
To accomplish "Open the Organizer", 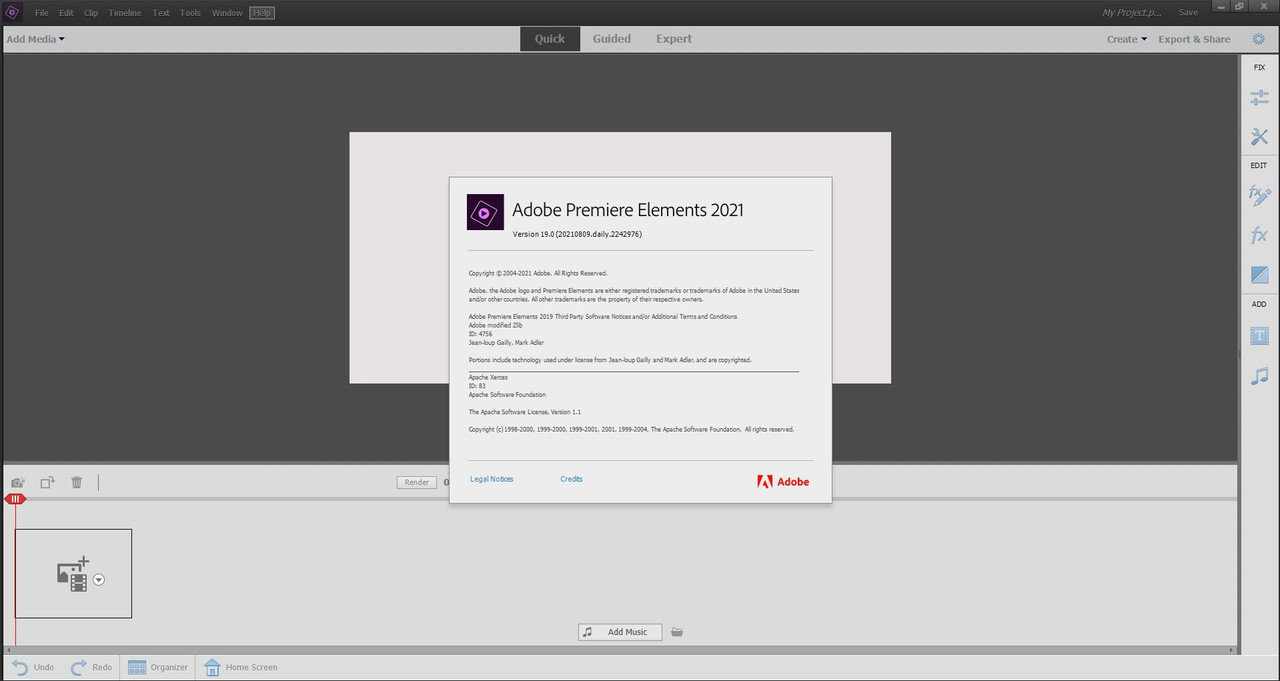I will [157, 667].
